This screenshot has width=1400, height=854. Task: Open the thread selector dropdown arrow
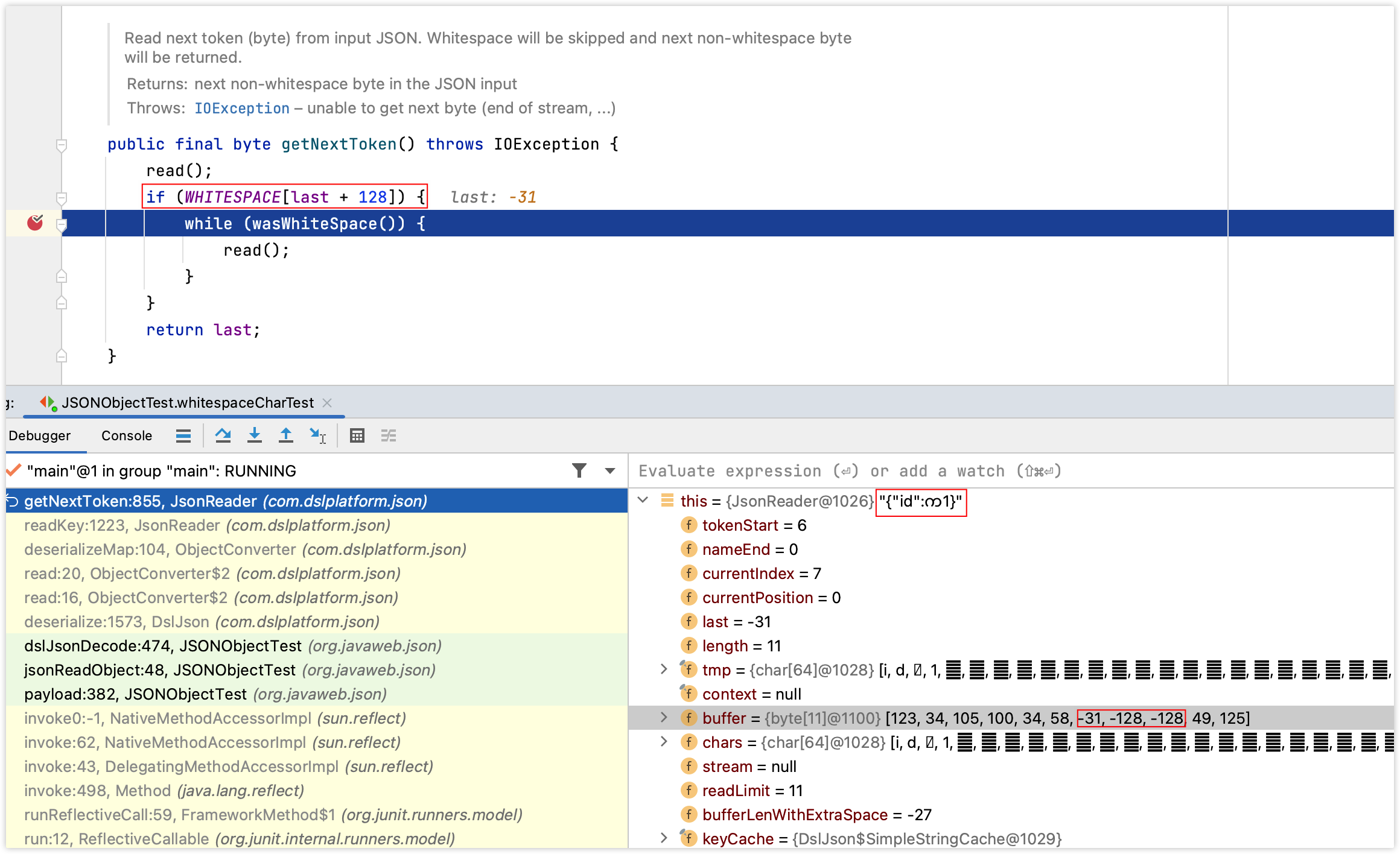click(x=609, y=470)
